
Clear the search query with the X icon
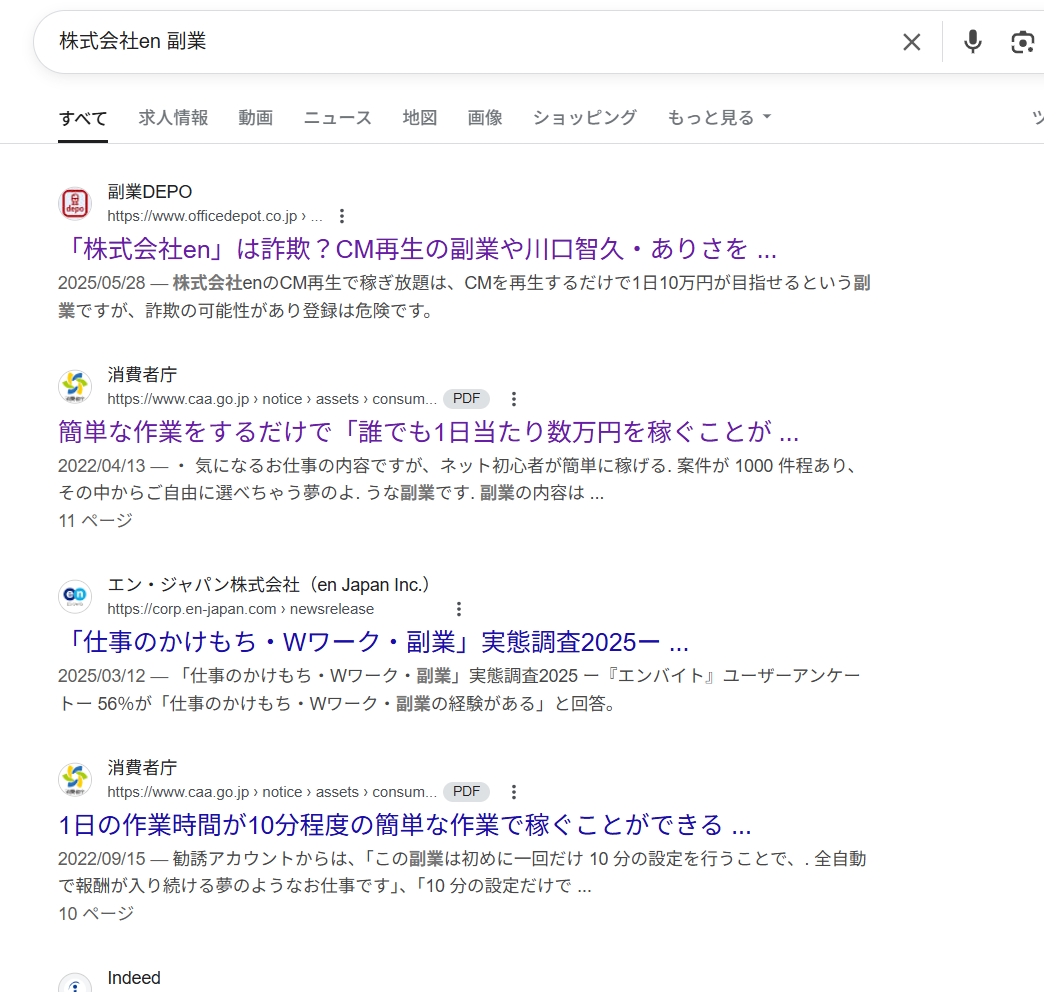pos(911,42)
